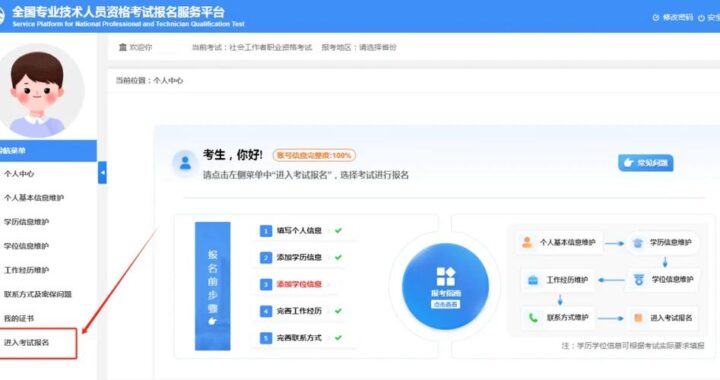Click the number 1 step icon
Image resolution: width=720 pixels, height=380 pixels.
click(x=266, y=230)
